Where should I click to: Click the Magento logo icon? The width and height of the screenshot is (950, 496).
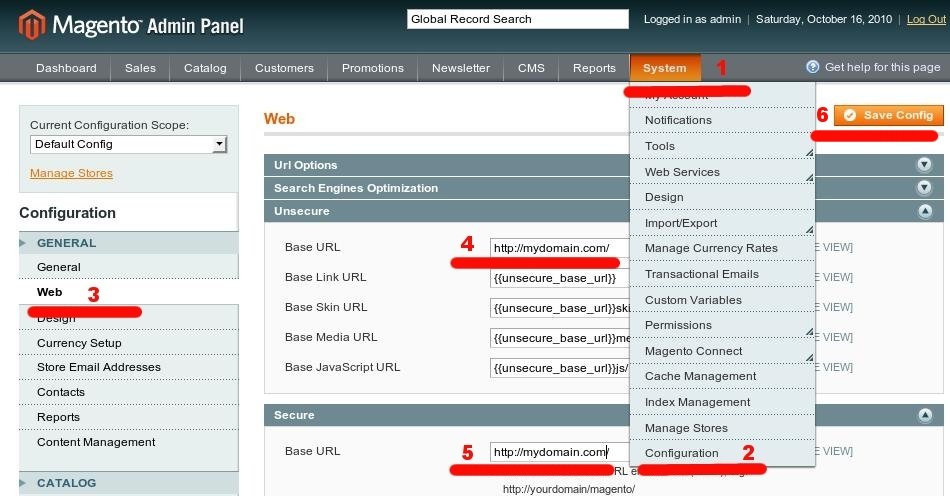[x=32, y=25]
